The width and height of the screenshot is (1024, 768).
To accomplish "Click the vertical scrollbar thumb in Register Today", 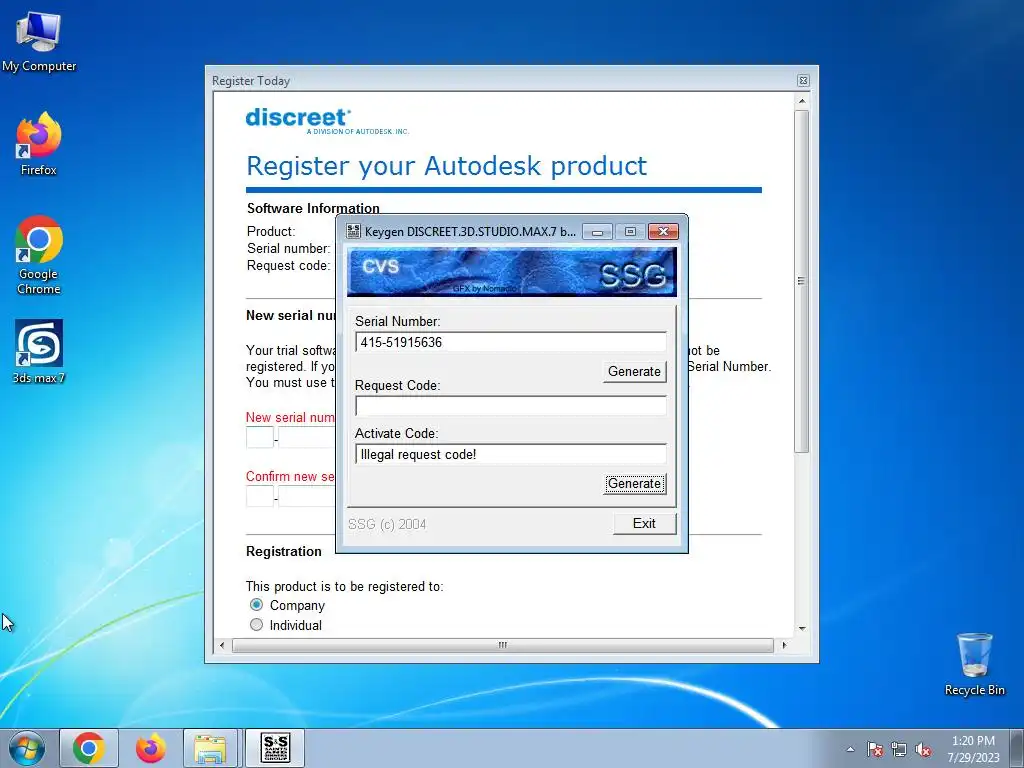I will pos(802,281).
